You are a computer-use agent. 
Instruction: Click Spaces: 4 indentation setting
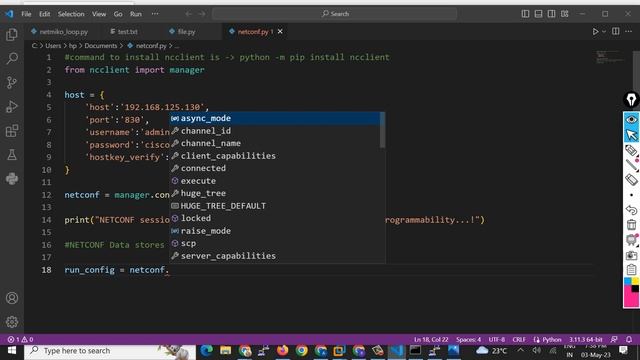(469, 339)
